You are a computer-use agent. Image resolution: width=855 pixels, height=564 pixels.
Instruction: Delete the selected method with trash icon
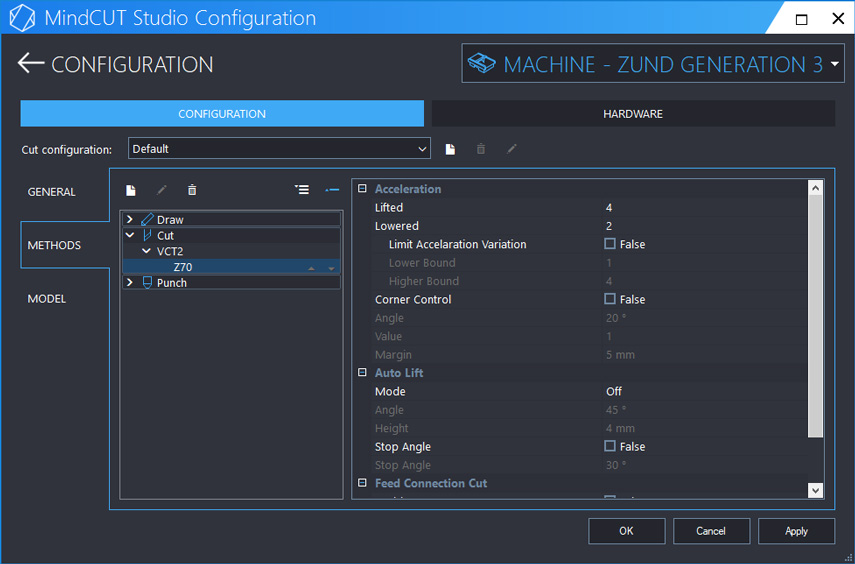192,190
